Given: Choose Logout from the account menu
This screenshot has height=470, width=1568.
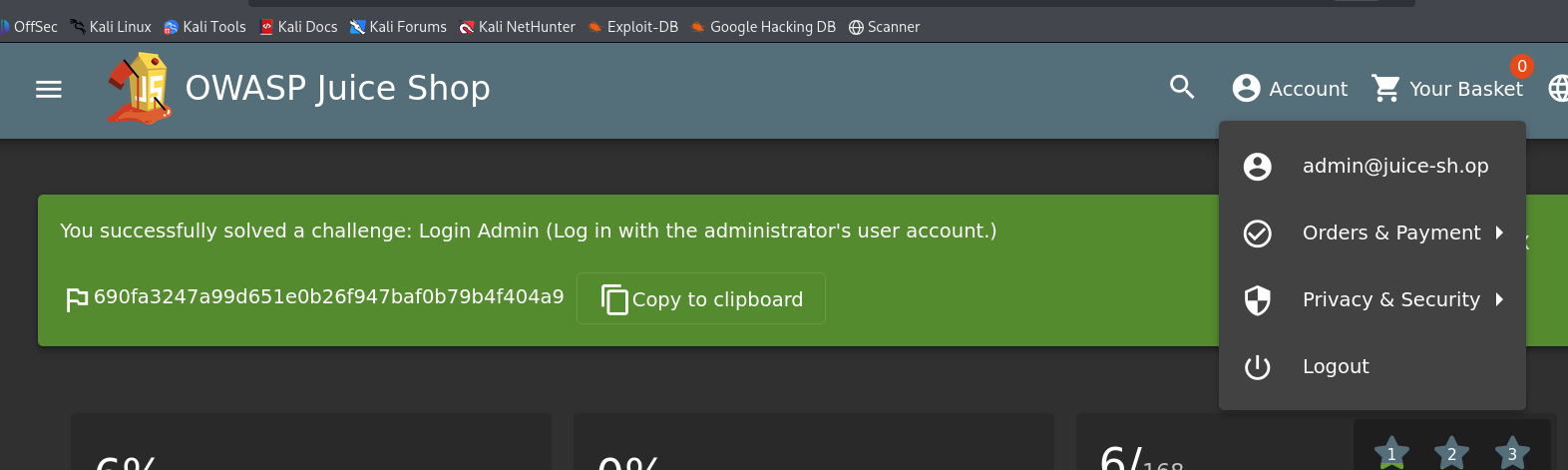Looking at the screenshot, I should 1336,367.
